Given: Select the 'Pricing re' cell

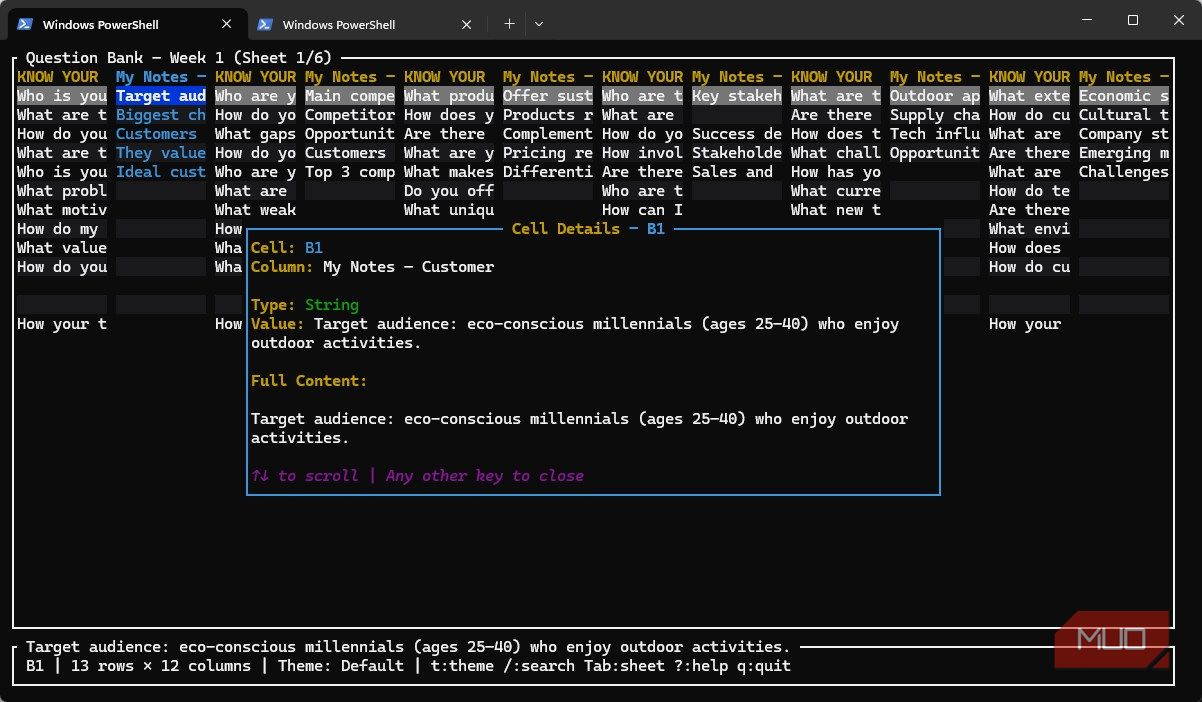Looking at the screenshot, I should click(548, 153).
